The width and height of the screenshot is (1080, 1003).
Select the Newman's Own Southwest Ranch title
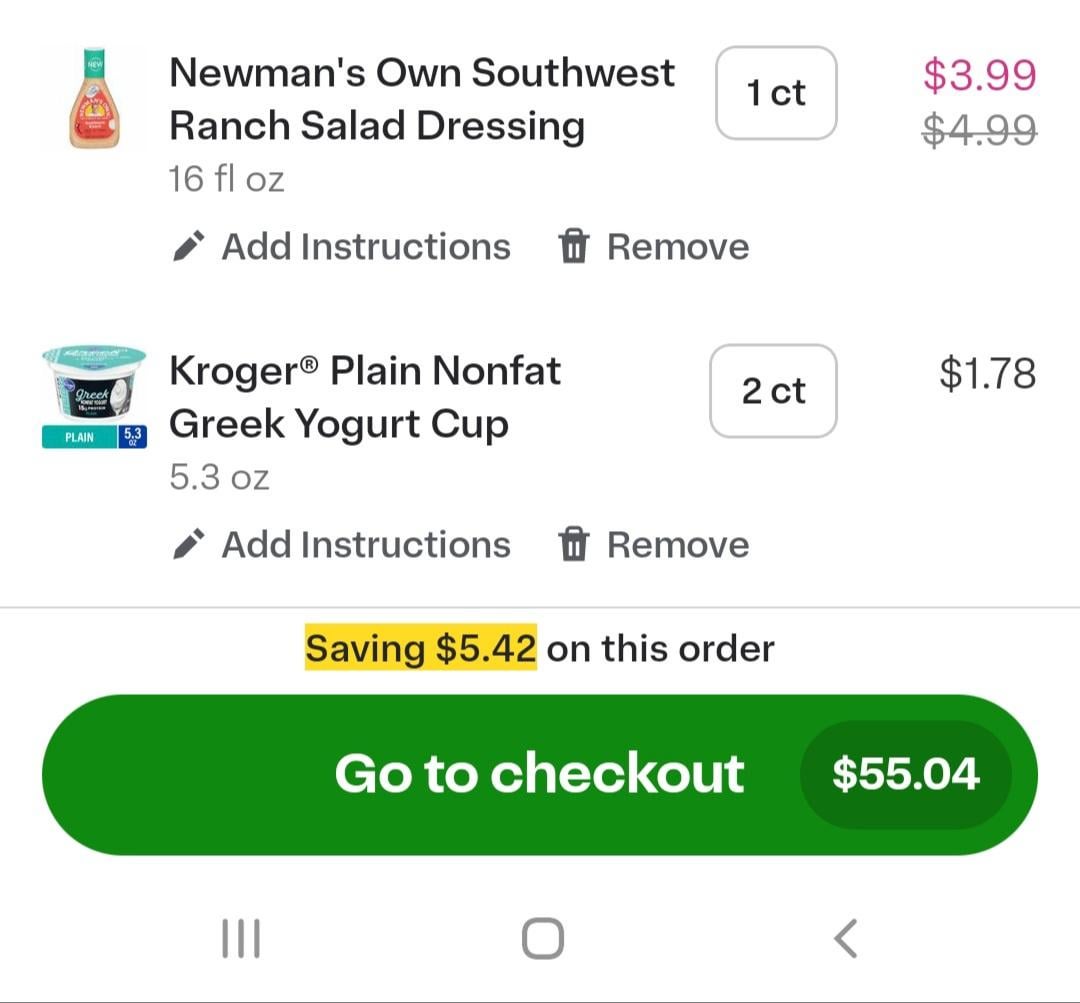point(421,99)
